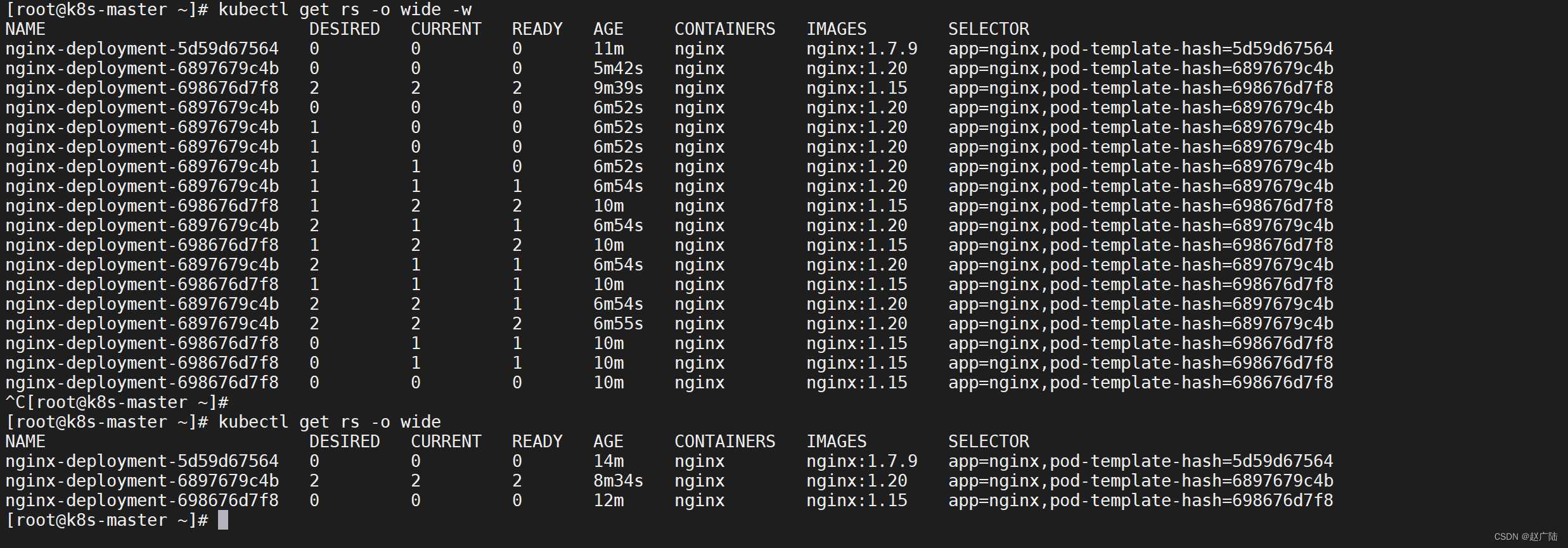The width and height of the screenshot is (1568, 548).
Task: Select the AGE value '9m39s'
Action: pos(619,88)
